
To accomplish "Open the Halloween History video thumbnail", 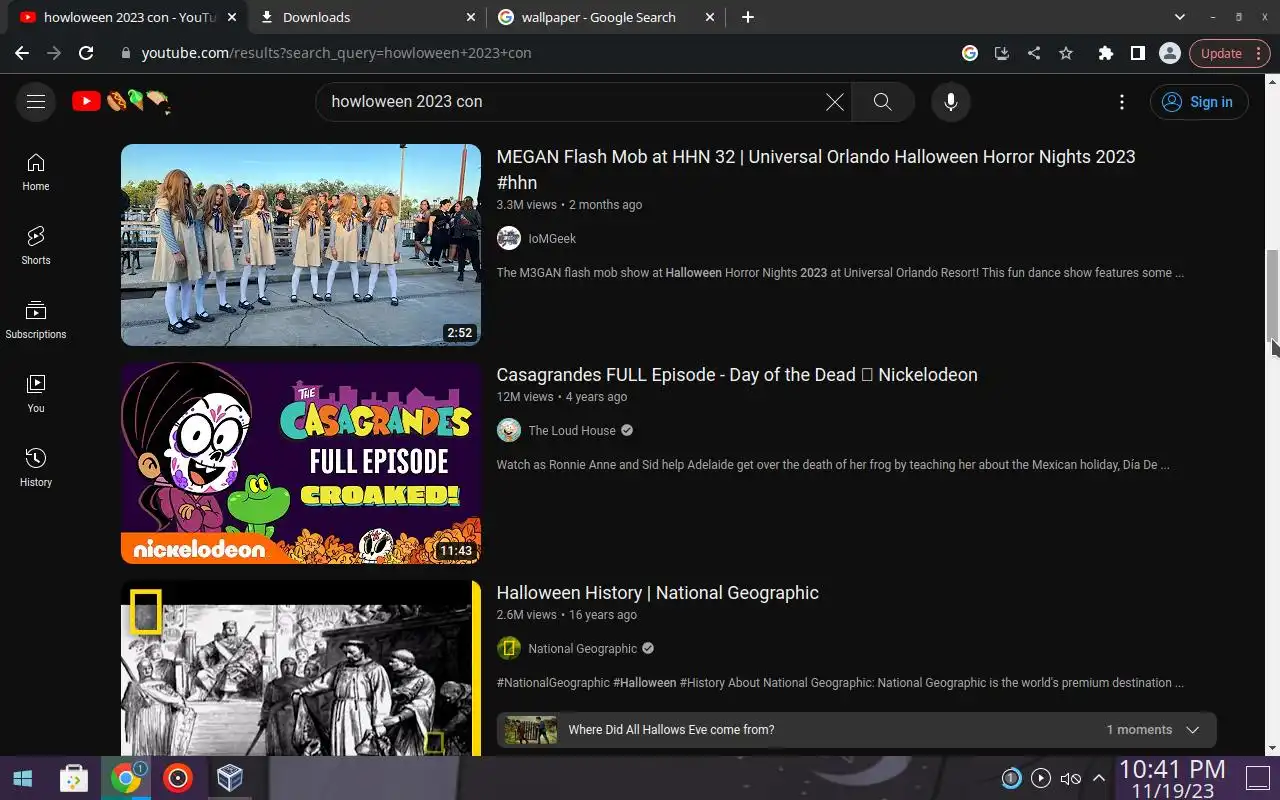I will (x=301, y=668).
